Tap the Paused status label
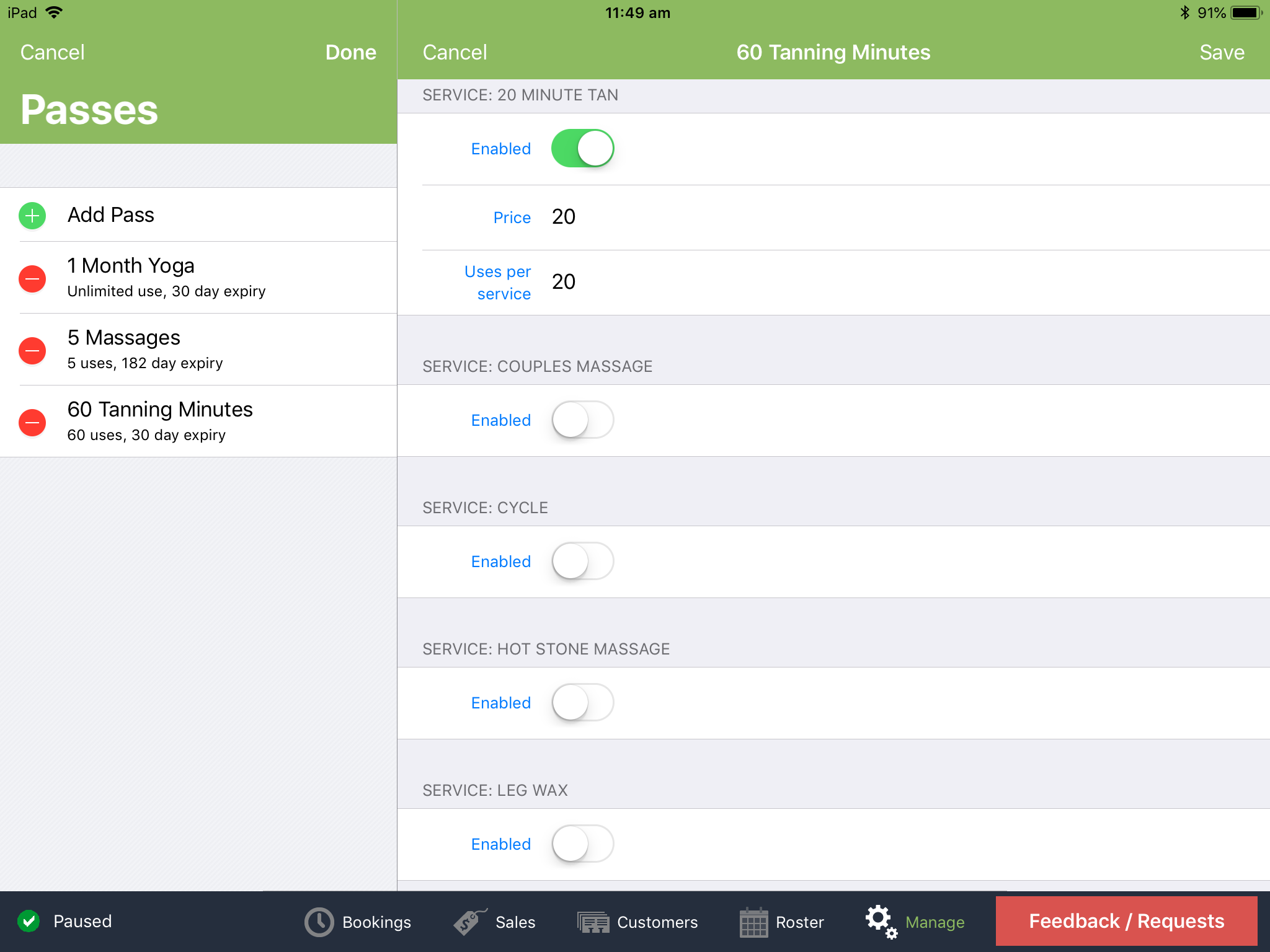 coord(82,921)
